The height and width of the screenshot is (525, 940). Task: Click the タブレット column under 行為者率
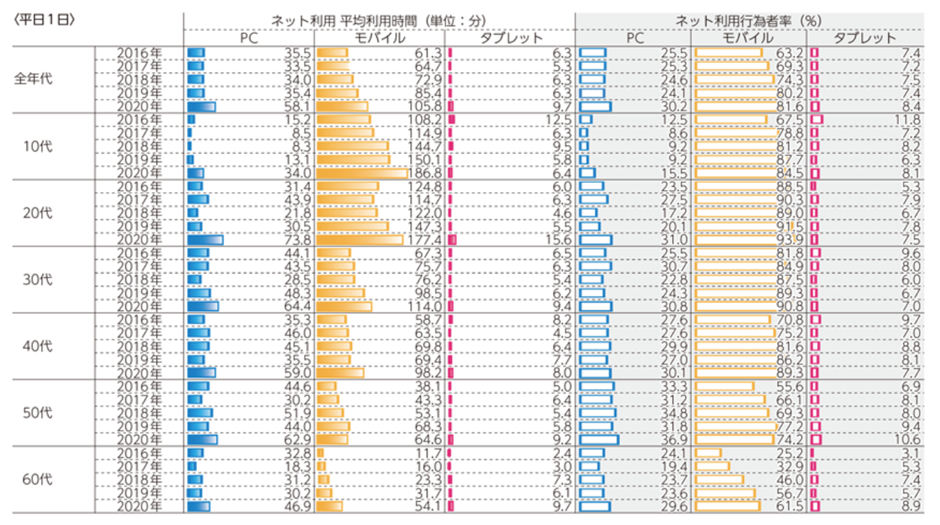[x=865, y=38]
